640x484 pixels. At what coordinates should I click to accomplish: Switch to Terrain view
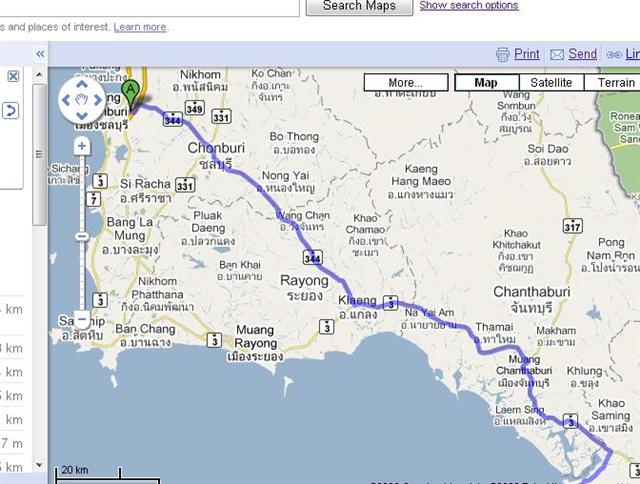612,82
